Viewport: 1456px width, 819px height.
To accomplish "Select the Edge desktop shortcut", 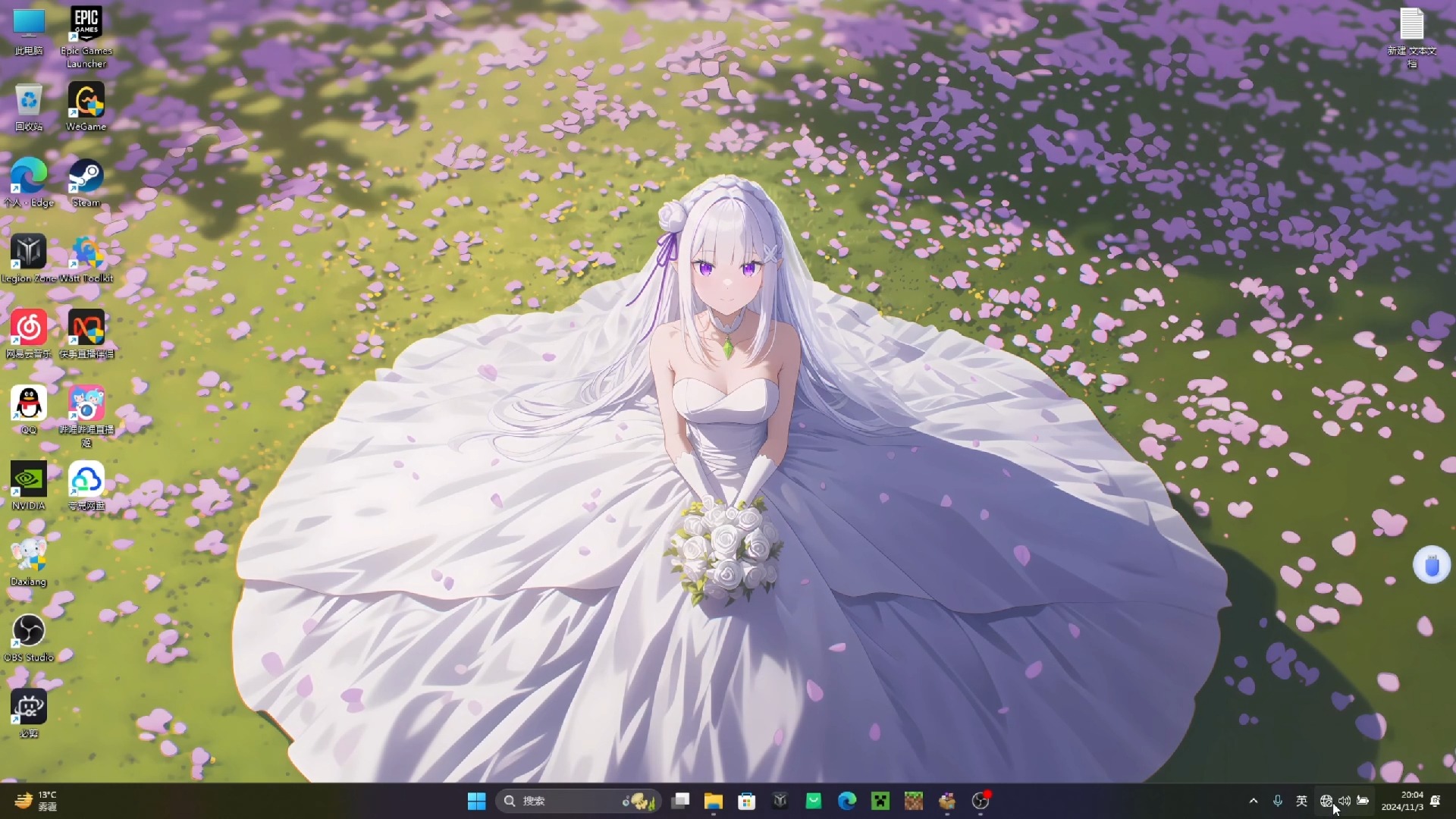I will tap(29, 184).
